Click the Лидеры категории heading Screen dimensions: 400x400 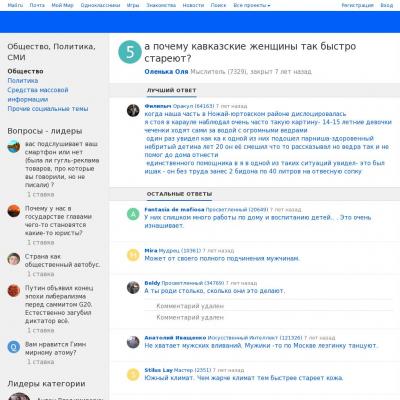pos(46,384)
